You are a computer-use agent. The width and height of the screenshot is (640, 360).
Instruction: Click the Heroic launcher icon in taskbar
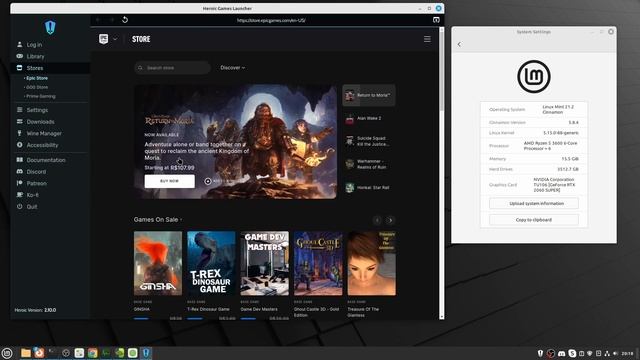(x=146, y=353)
